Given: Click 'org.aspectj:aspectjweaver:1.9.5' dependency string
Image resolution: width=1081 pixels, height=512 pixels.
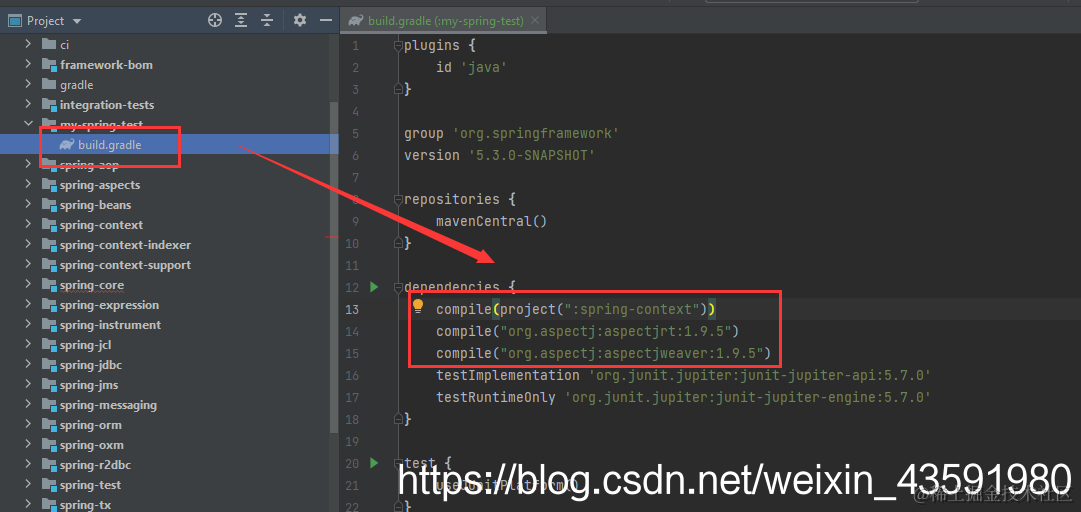Looking at the screenshot, I should 633,354.
